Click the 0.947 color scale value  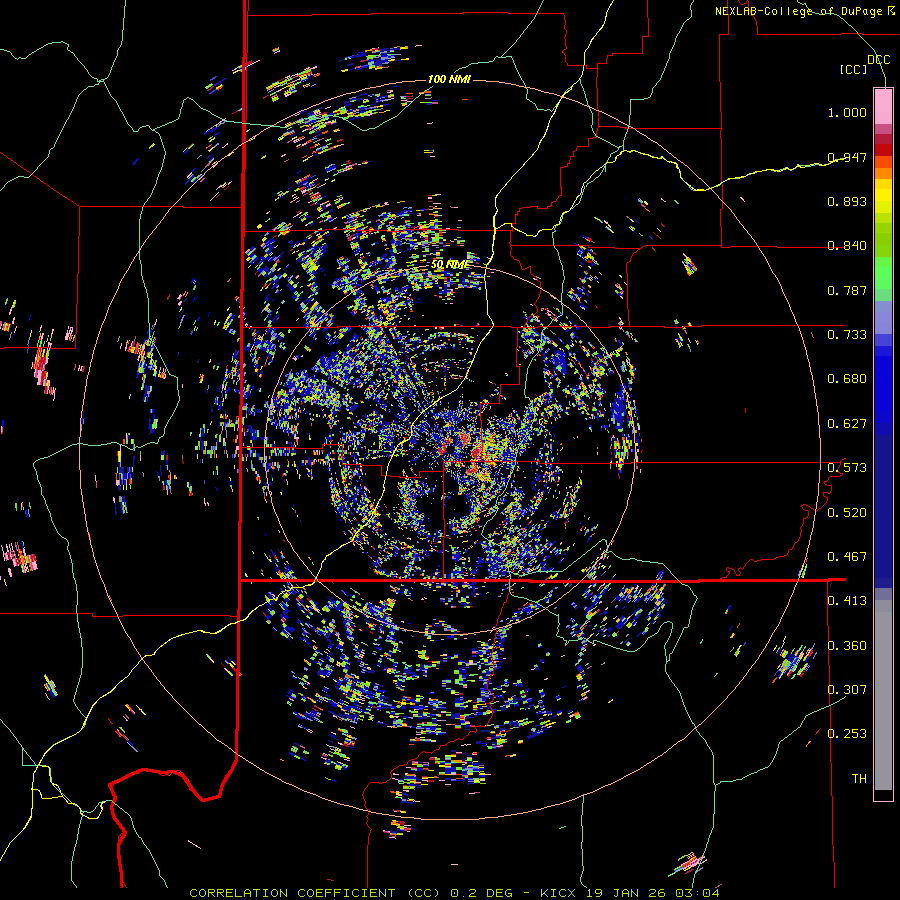click(x=847, y=157)
